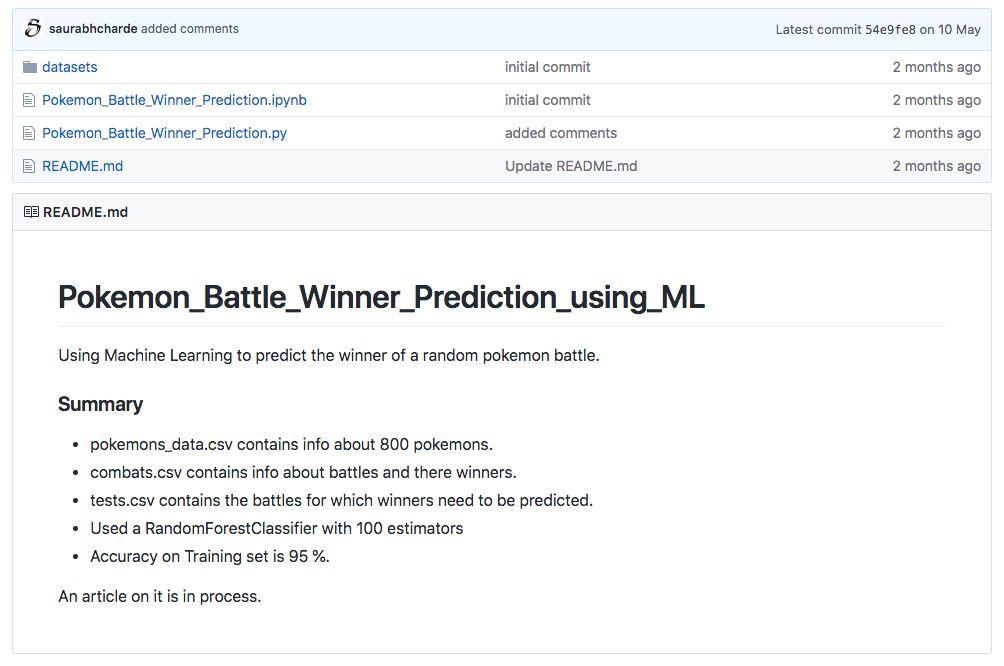Click the README book icon in header

(31, 212)
